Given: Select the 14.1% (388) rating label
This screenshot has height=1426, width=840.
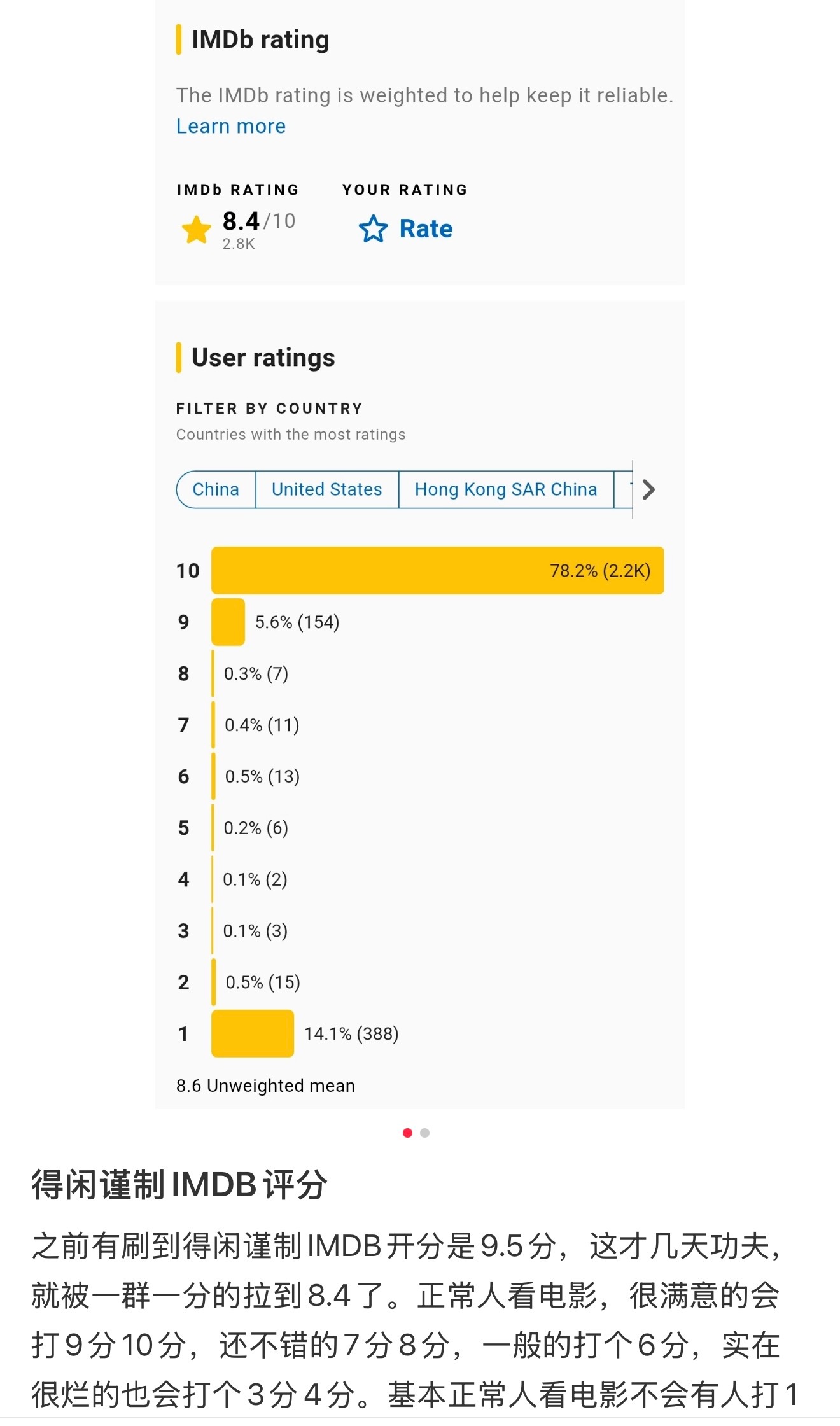Looking at the screenshot, I should pyautogui.click(x=351, y=1034).
